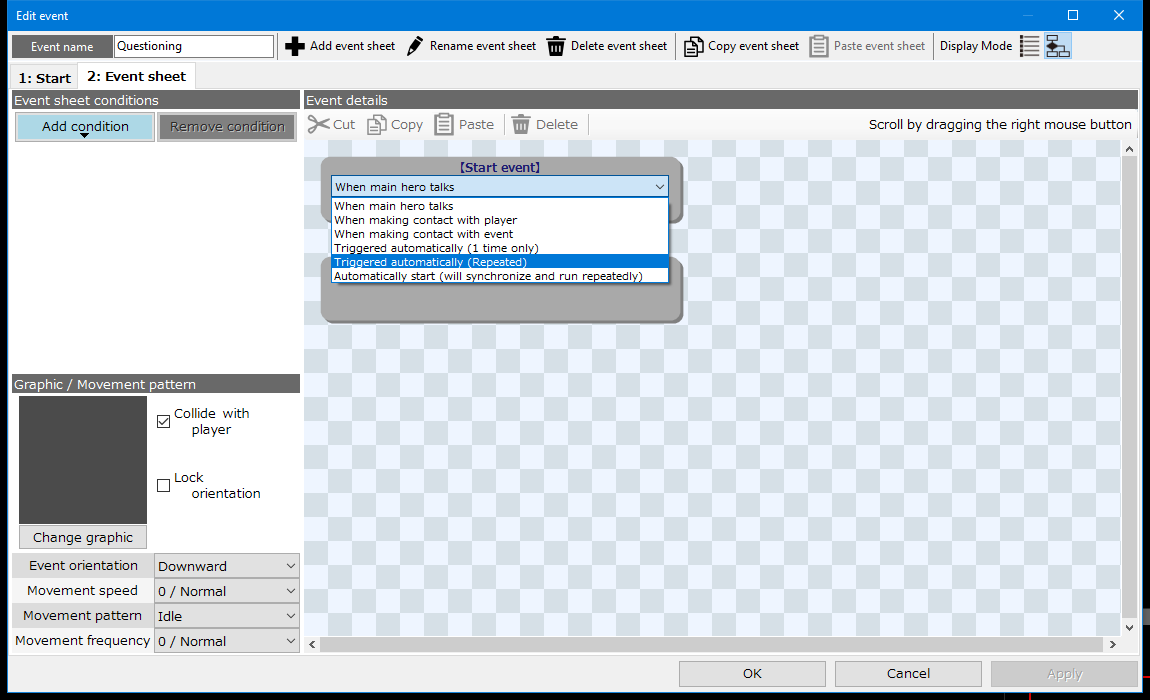This screenshot has width=1150, height=700.
Task: Confirm with the OK button
Action: (752, 674)
